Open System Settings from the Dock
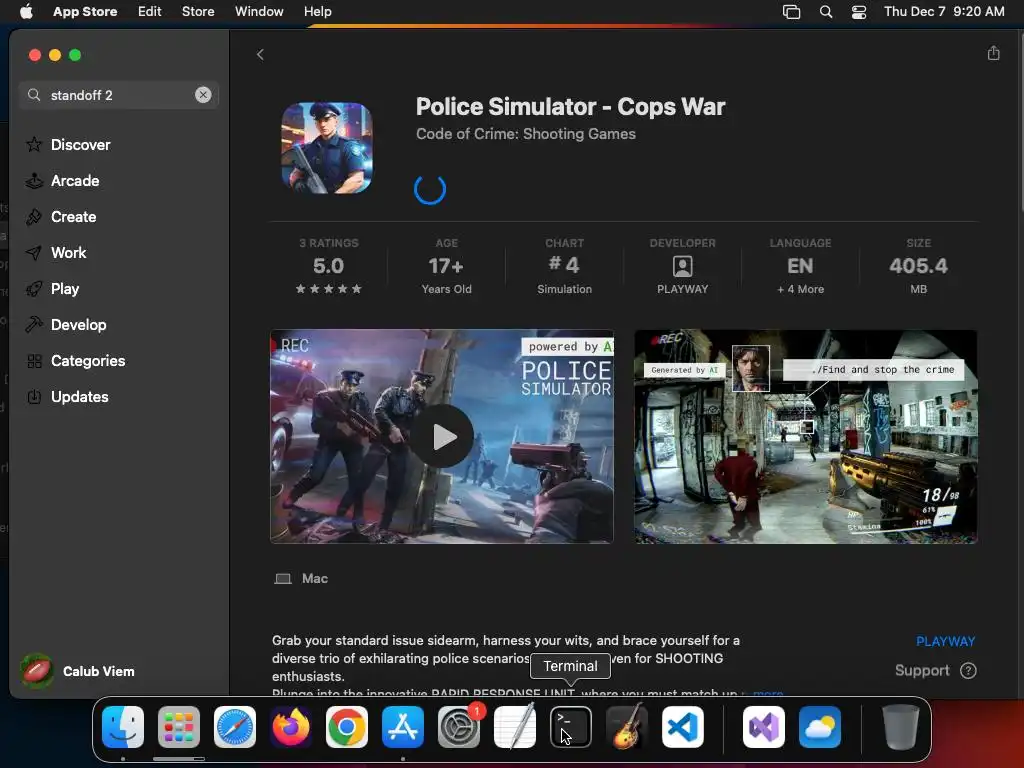The image size is (1024, 768). click(459, 727)
